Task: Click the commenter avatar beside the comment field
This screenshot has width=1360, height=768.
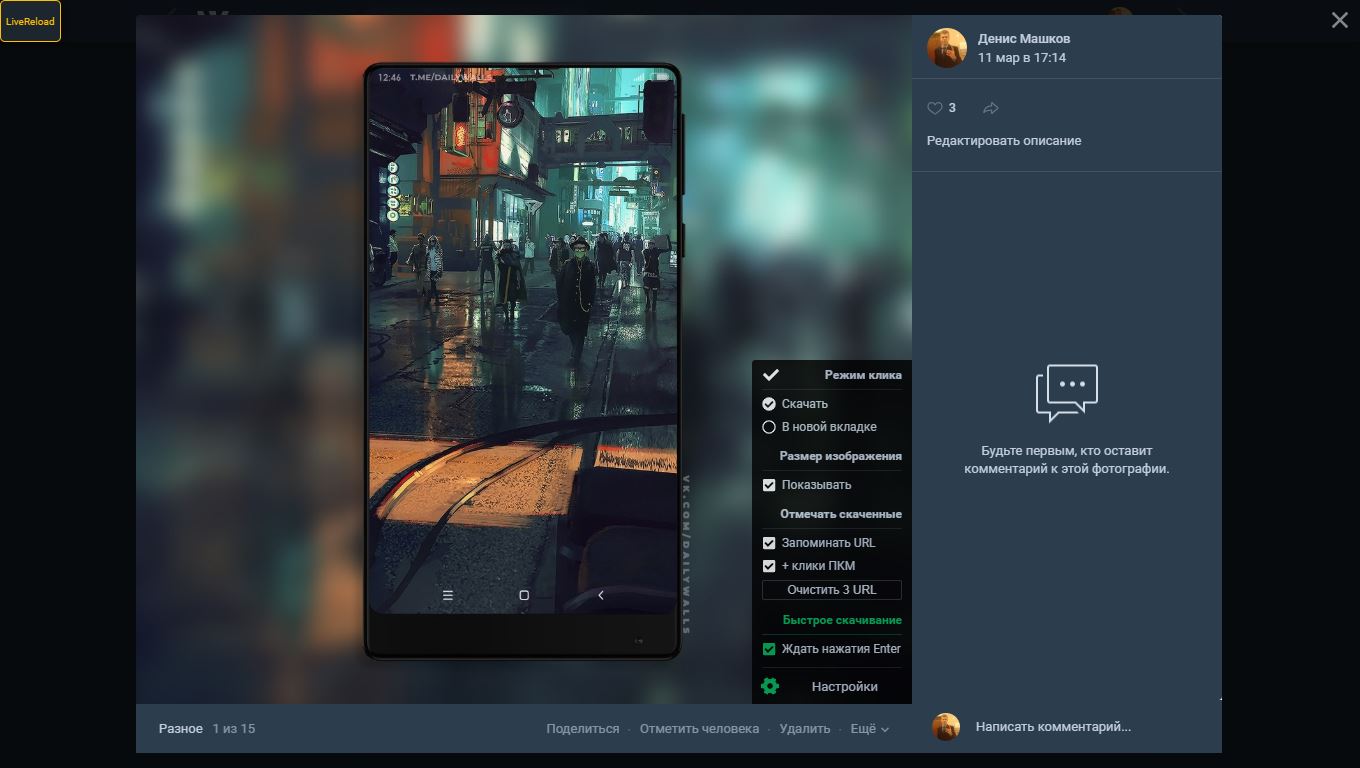Action: [946, 727]
